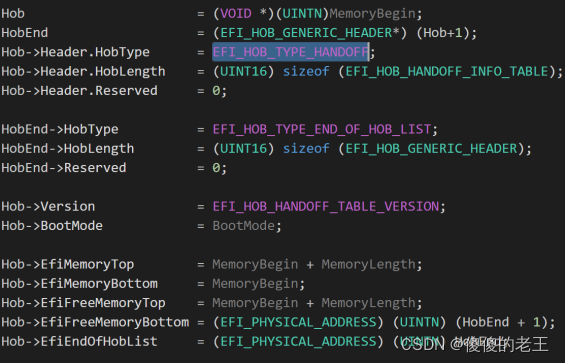This screenshot has width=565, height=363.
Task: Click the HobEnd->HobType identifier
Action: point(60,129)
